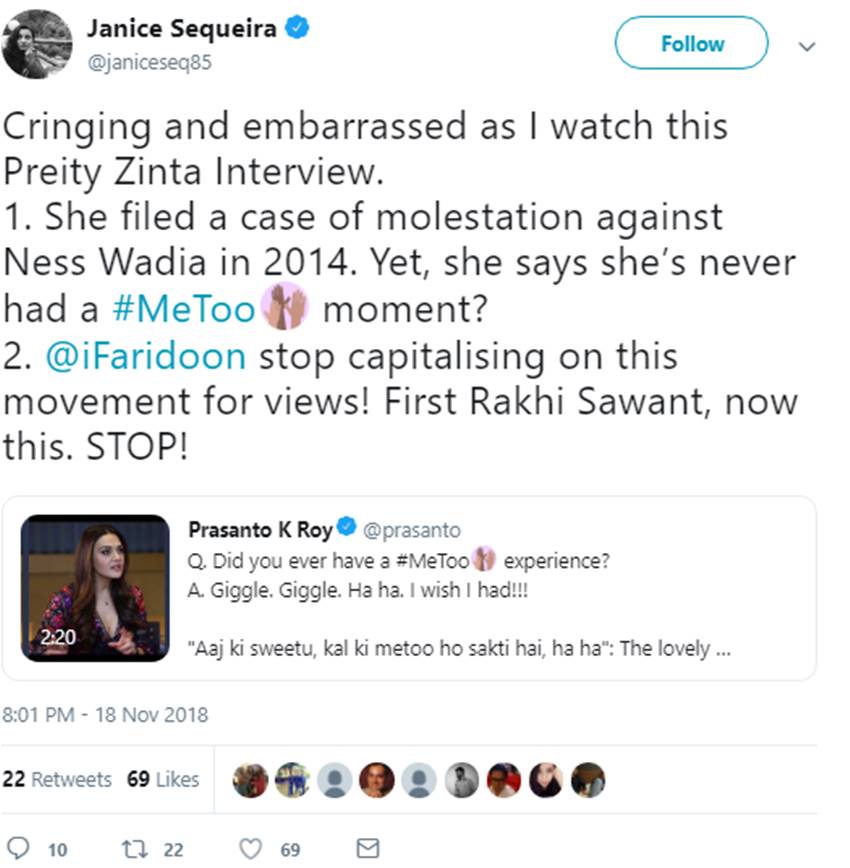Click the reply speech bubble icon
This screenshot has width=850, height=868.
point(17,848)
